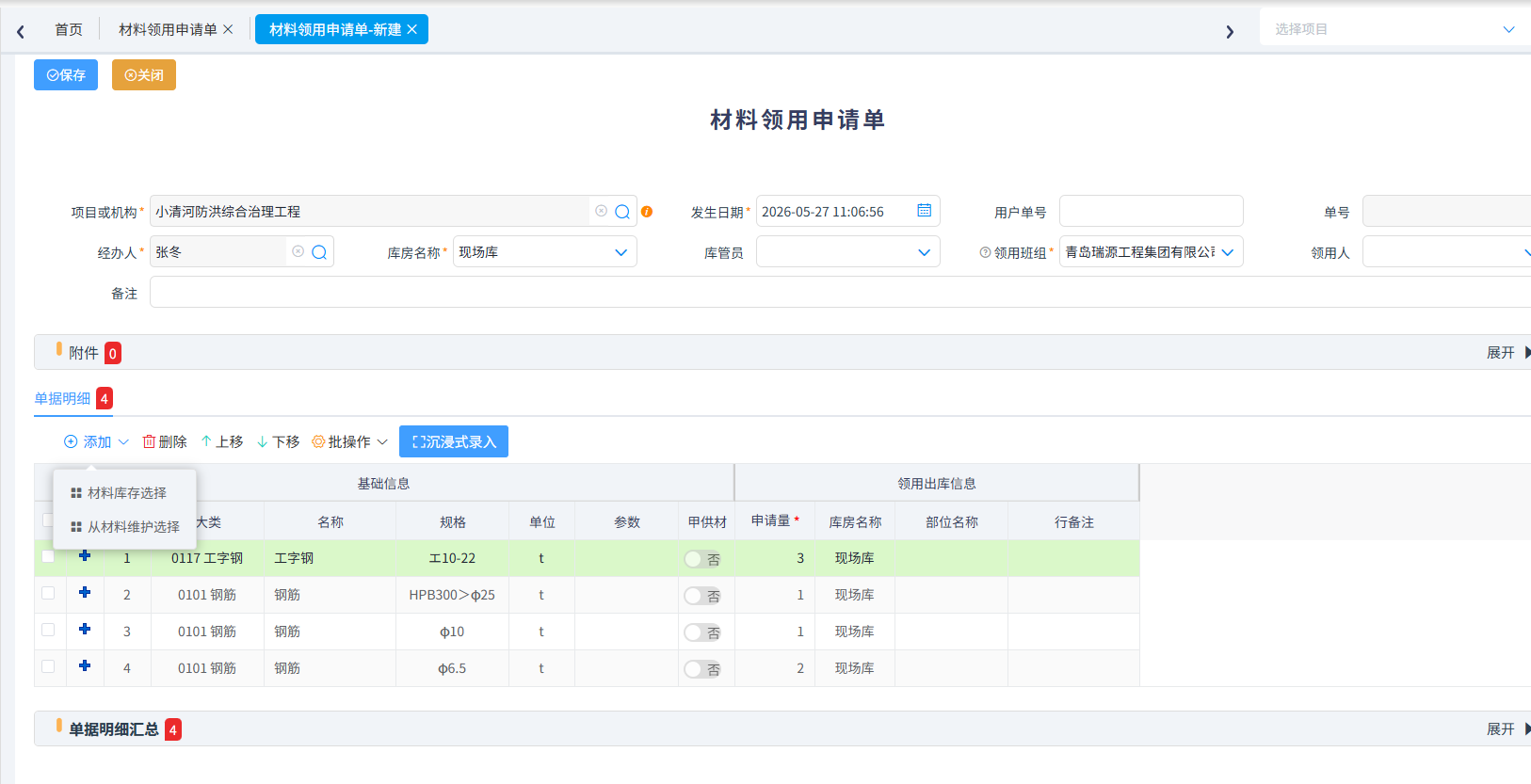Viewport: 1531px width, 784px height.
Task: Click the search icon in 项目或机构 field
Action: pos(622,212)
